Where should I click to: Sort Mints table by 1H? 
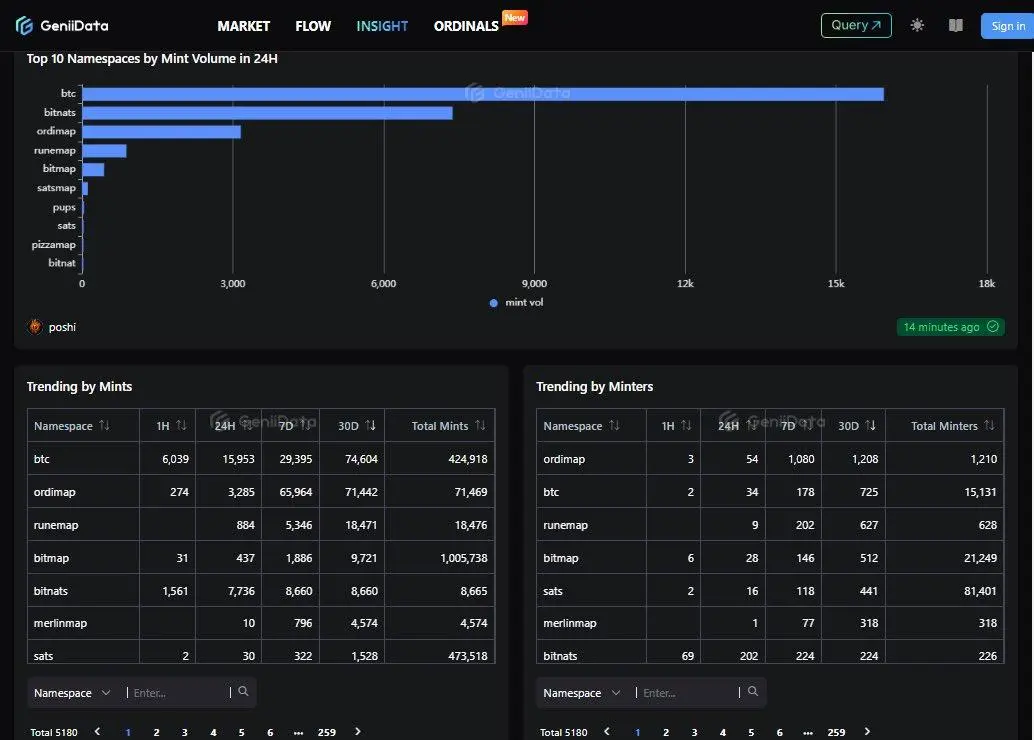click(x=181, y=425)
